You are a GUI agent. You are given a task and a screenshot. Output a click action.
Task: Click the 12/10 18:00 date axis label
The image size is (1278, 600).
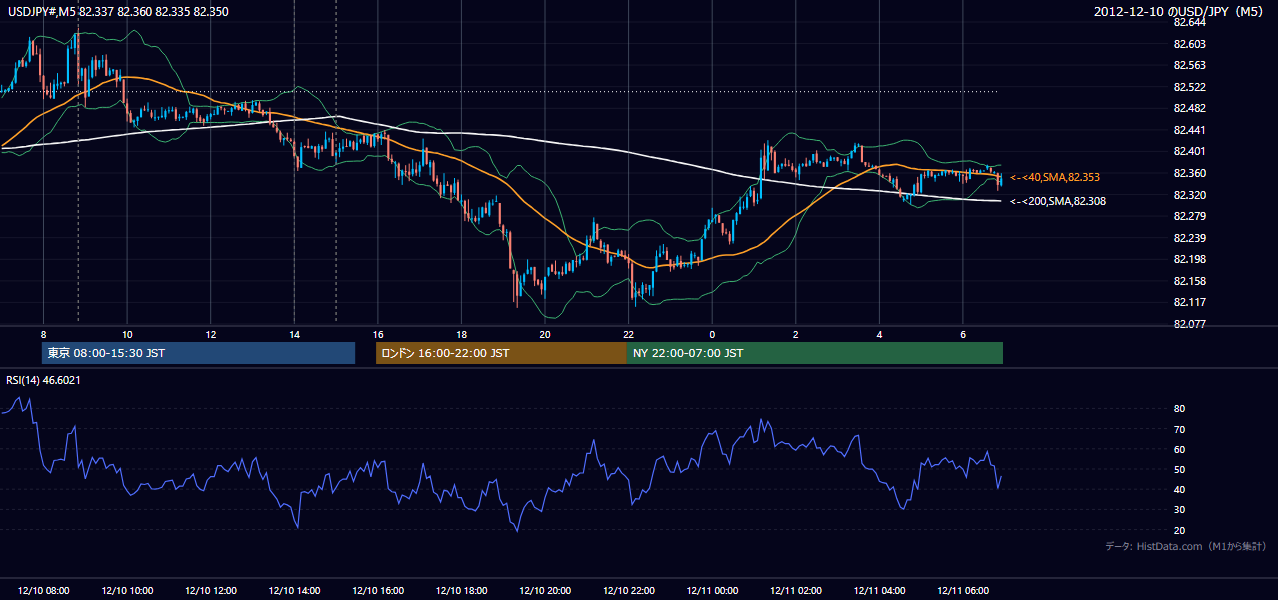[461, 591]
